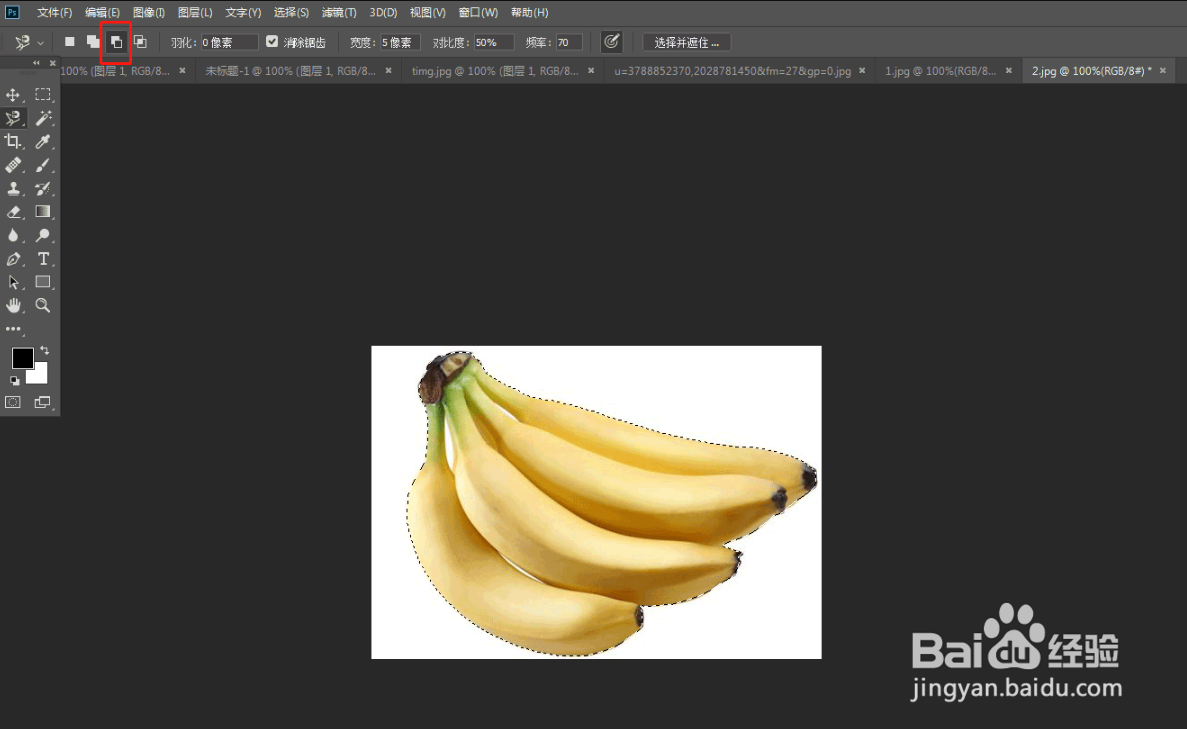Select the Path Selection tool
Viewport: 1187px width, 729px height.
14,282
